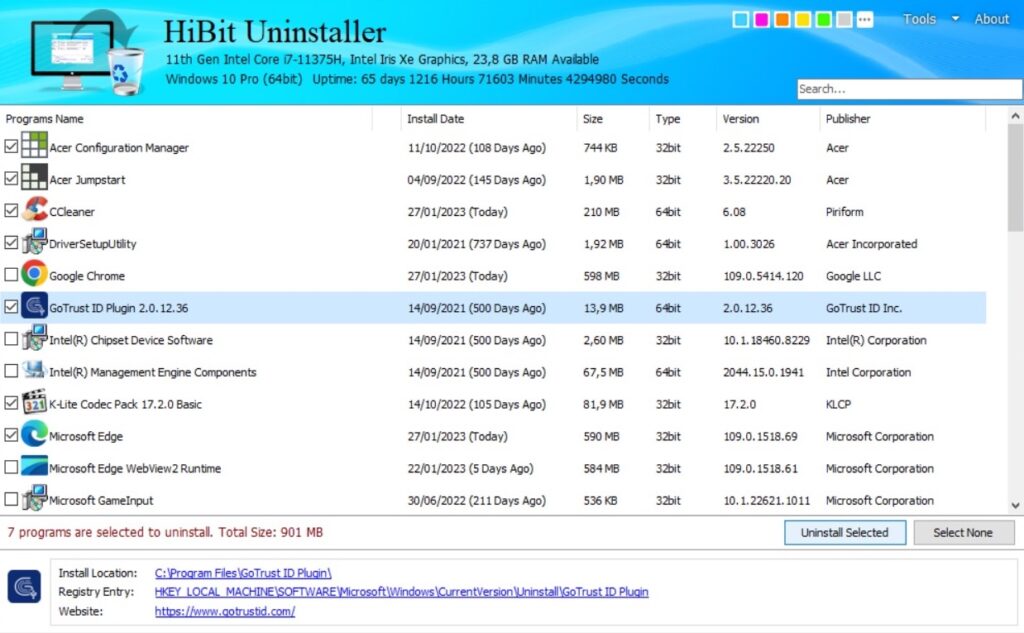The image size is (1024, 633).
Task: Click the Google Chrome icon in the list
Action: (32, 275)
